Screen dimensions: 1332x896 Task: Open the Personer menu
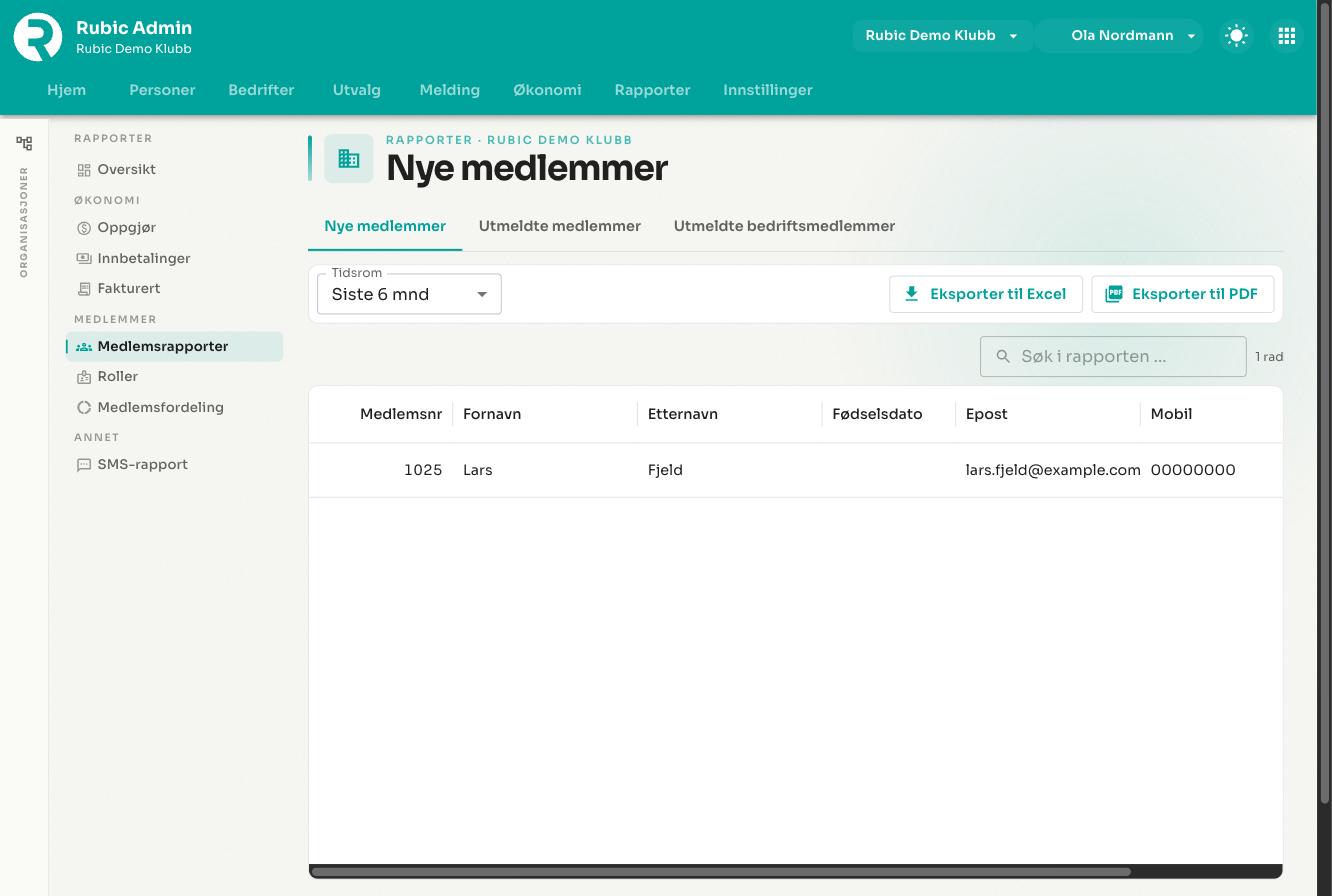(x=162, y=90)
